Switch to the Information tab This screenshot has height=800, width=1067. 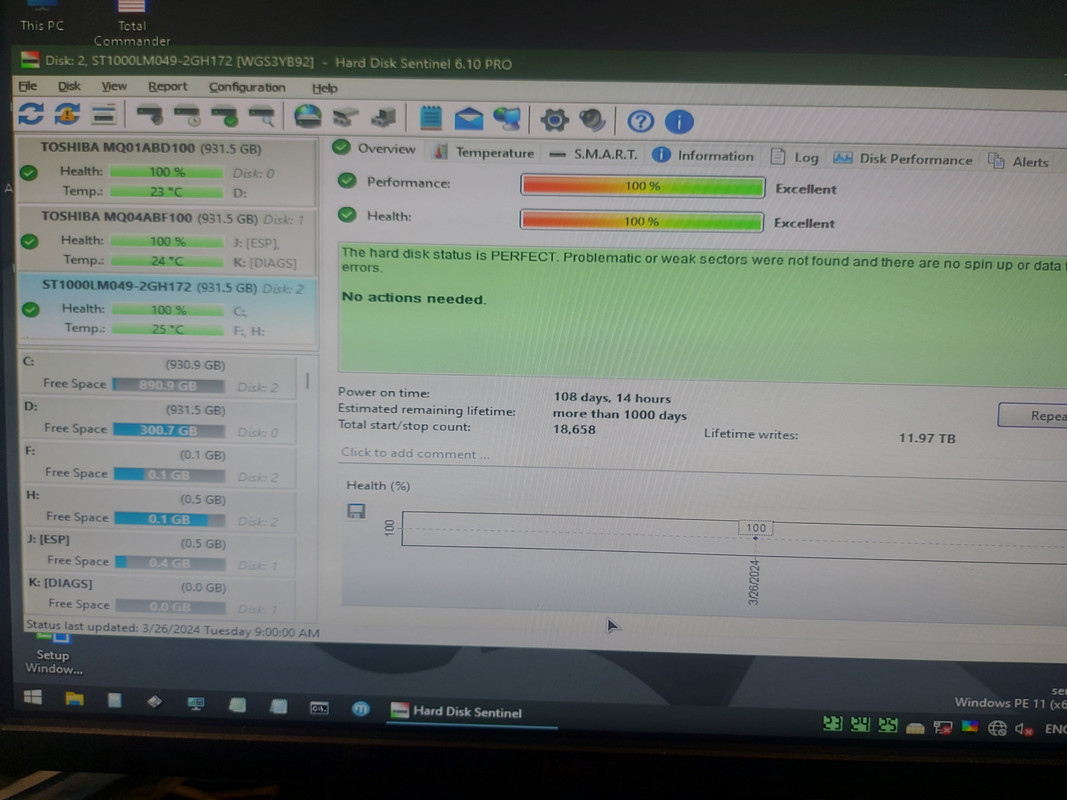703,156
